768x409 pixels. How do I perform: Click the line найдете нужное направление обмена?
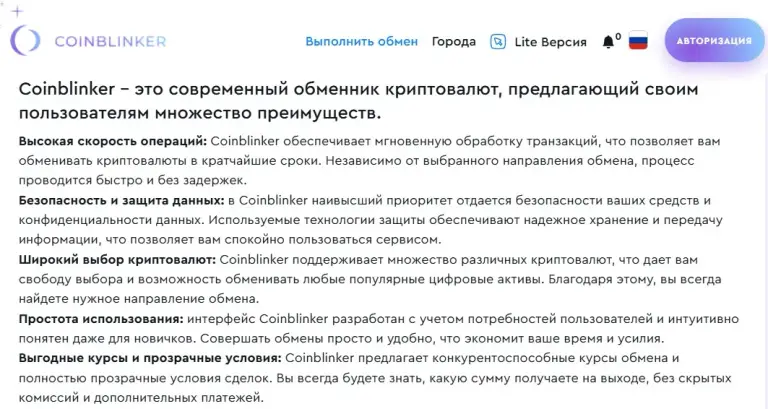139,299
